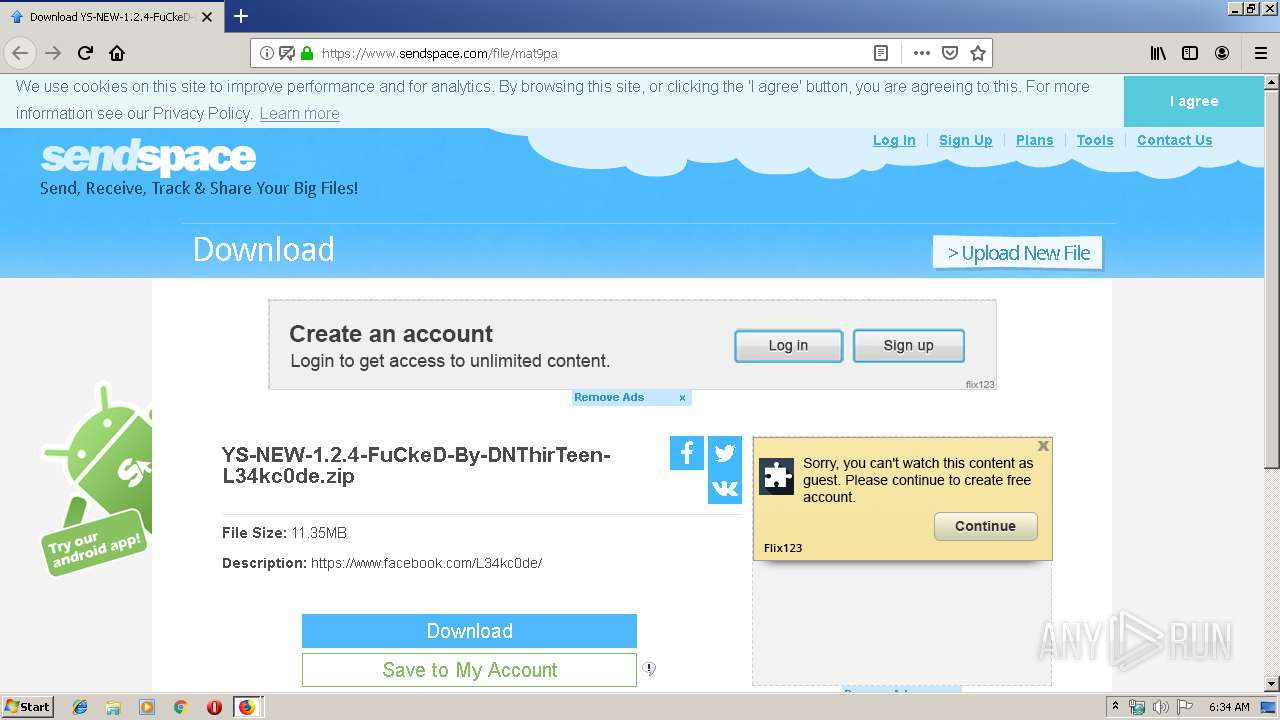Select the sendspace download tab
This screenshot has width=1280, height=720.
coord(111,17)
